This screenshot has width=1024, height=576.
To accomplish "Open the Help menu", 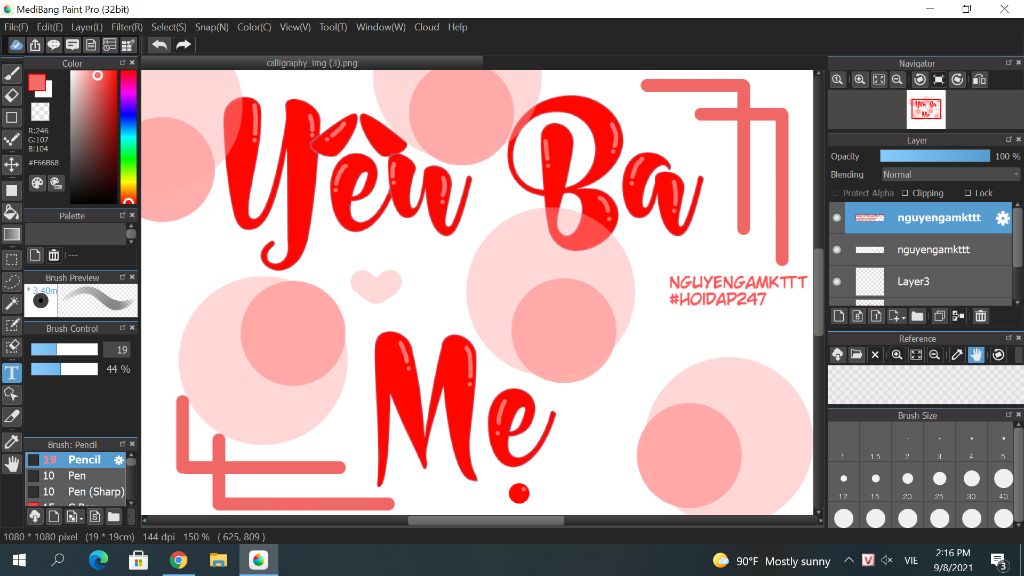I will tap(457, 27).
